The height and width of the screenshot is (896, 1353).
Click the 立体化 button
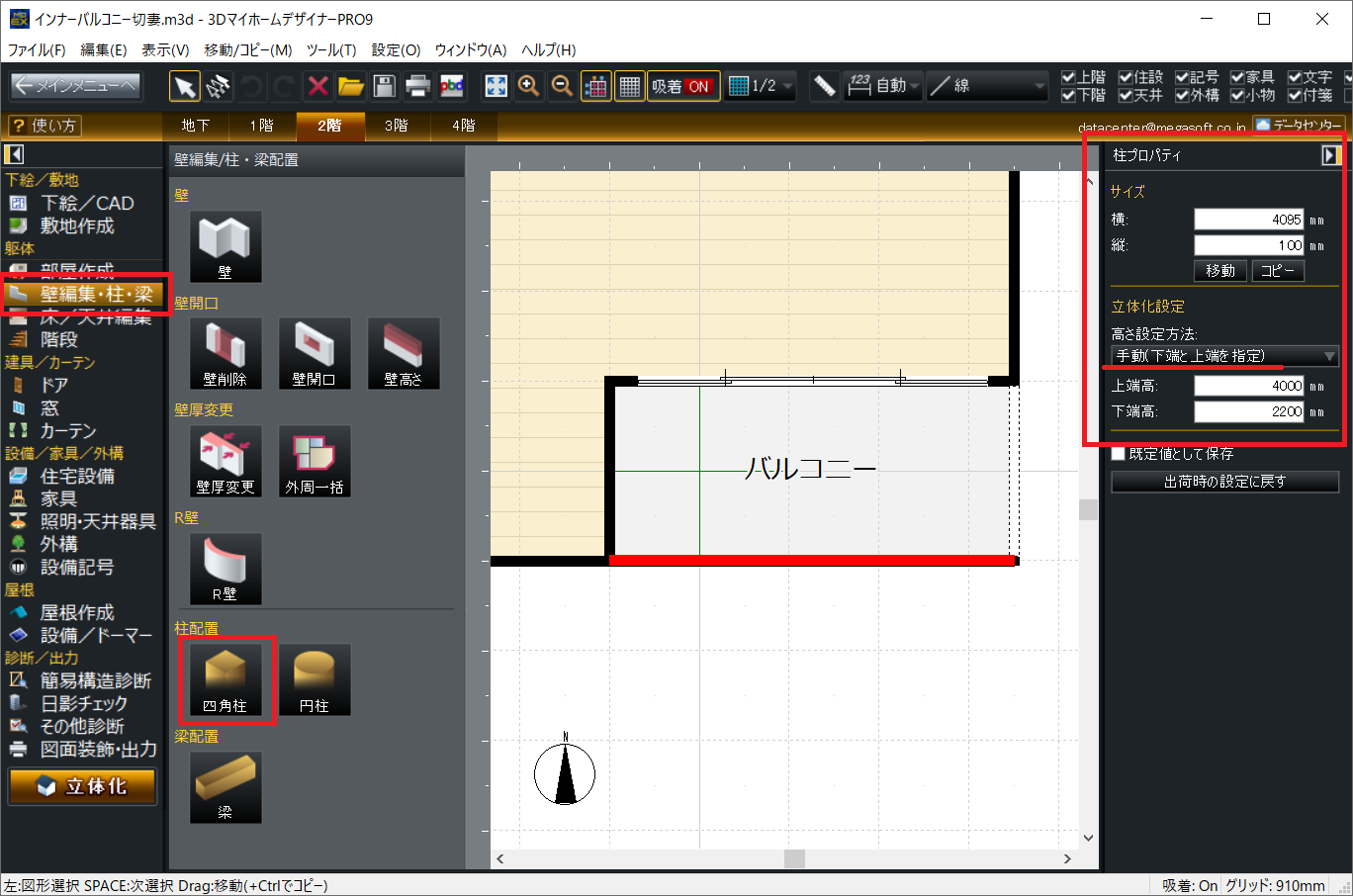(x=83, y=786)
